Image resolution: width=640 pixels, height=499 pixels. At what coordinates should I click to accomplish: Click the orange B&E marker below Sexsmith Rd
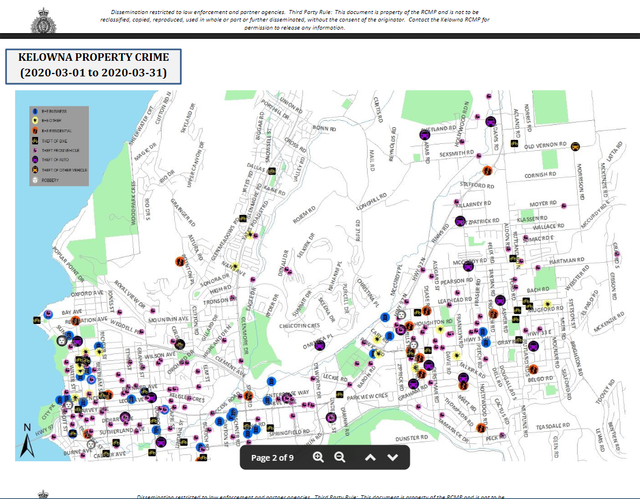coord(487,171)
